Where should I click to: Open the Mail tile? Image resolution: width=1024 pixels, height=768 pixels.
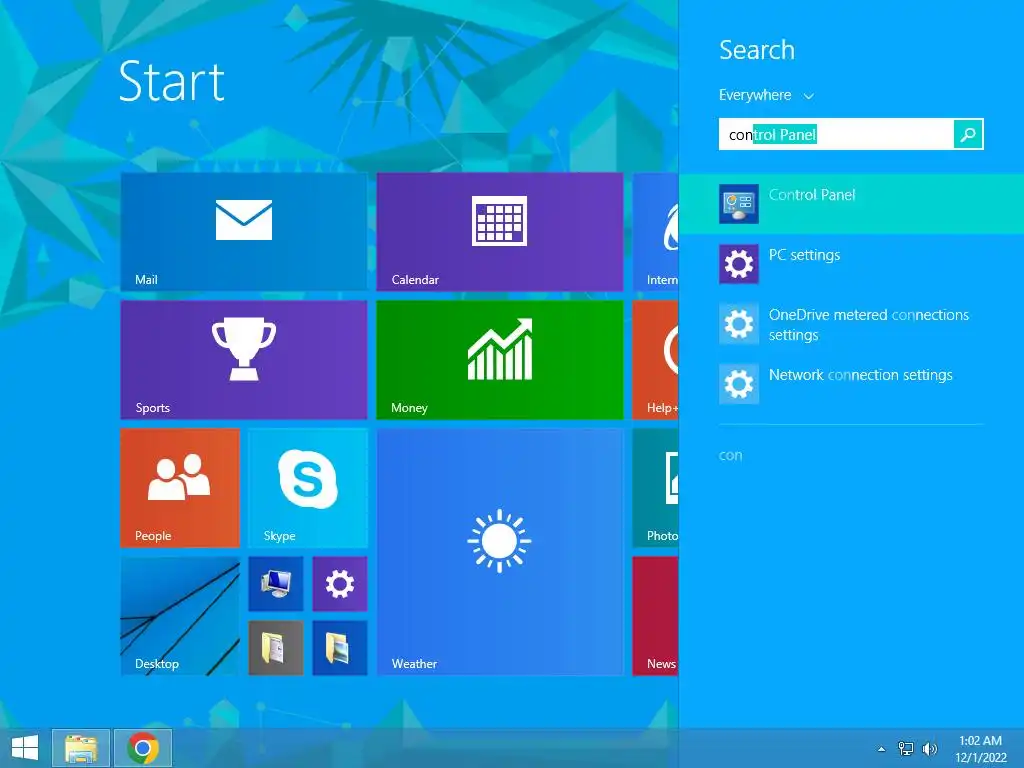coord(244,231)
